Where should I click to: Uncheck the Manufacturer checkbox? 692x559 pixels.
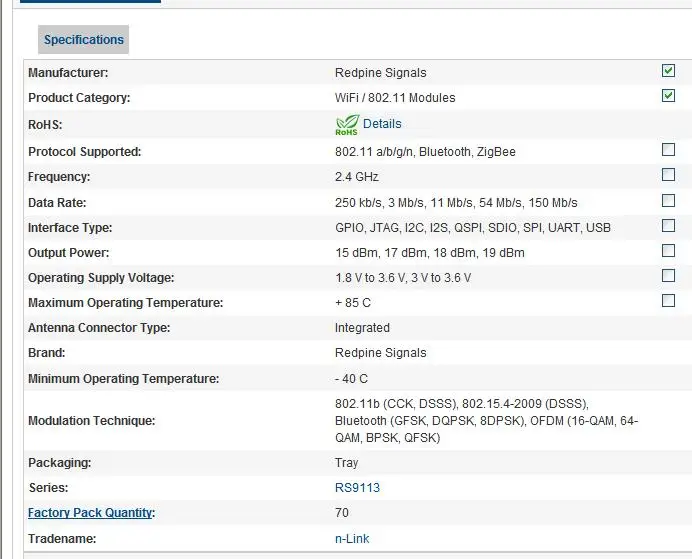[x=668, y=71]
